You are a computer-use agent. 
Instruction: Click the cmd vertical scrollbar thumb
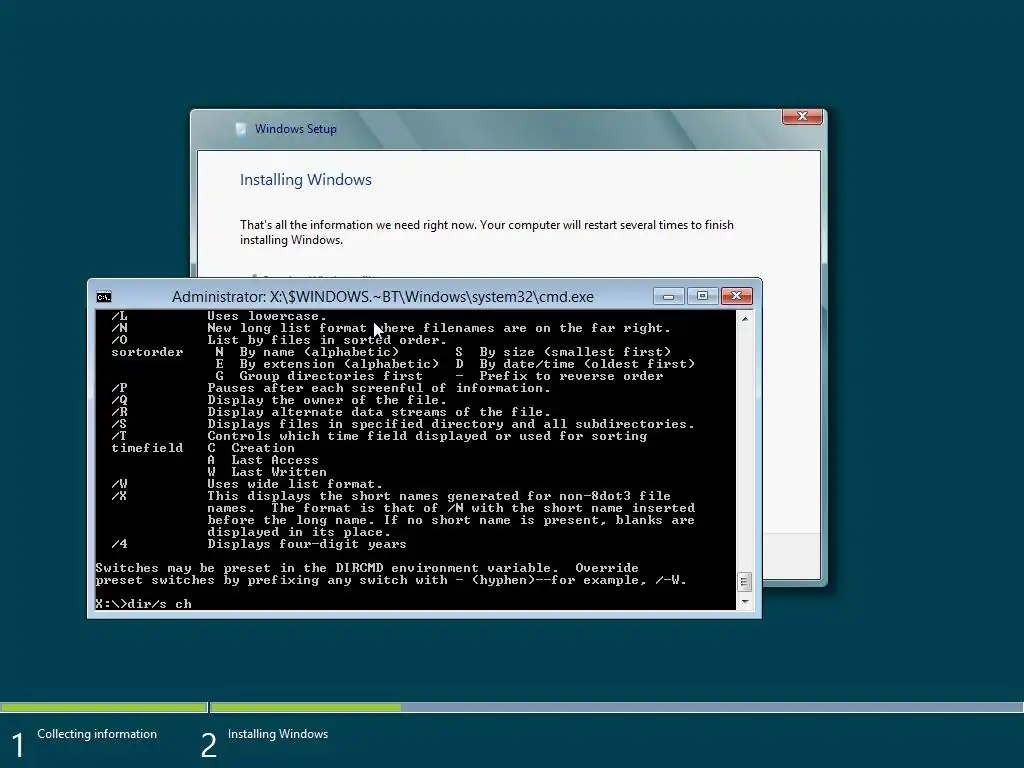click(744, 581)
